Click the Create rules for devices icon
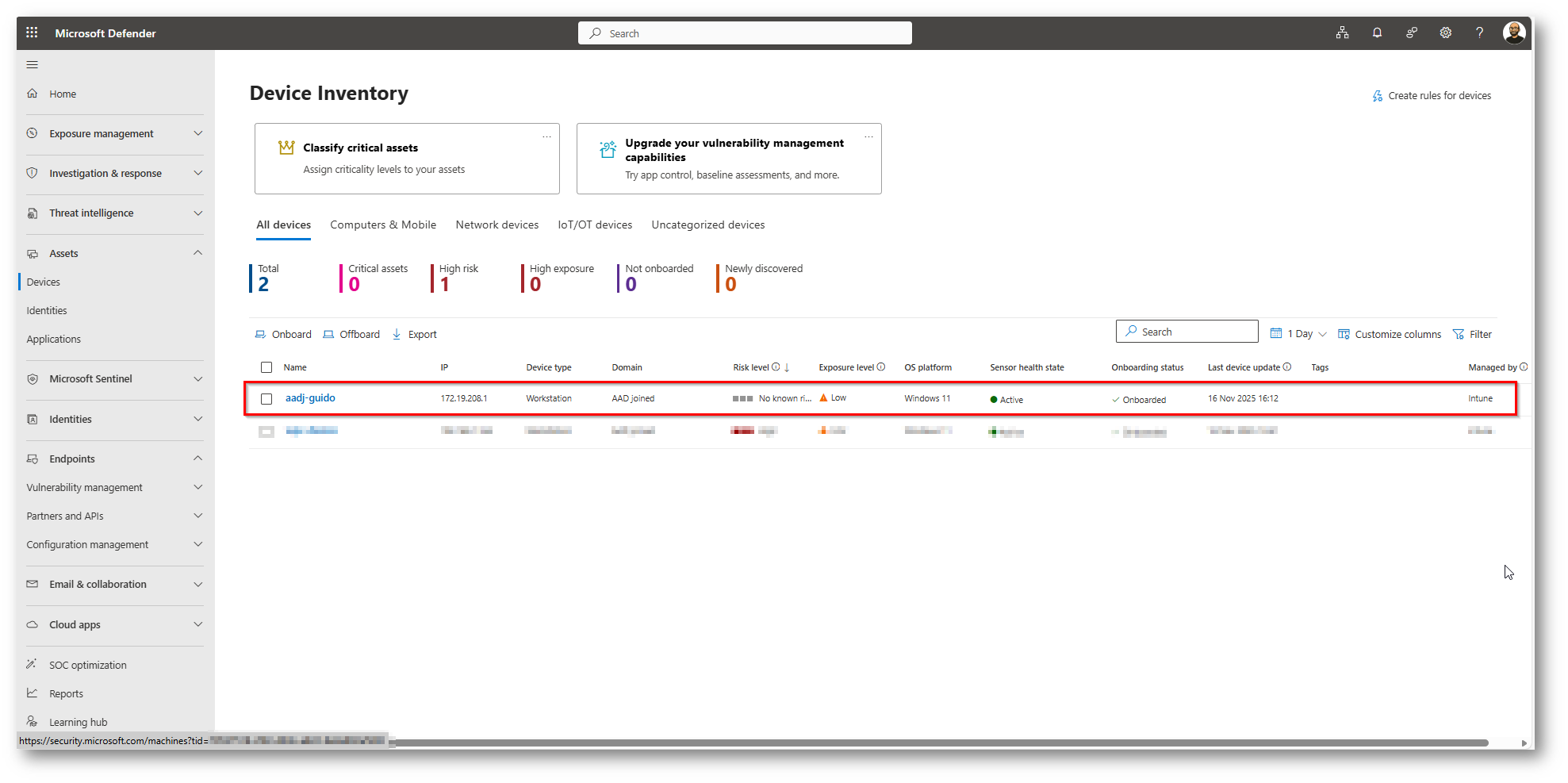Screen dimensions: 1568x783 click(x=1378, y=96)
